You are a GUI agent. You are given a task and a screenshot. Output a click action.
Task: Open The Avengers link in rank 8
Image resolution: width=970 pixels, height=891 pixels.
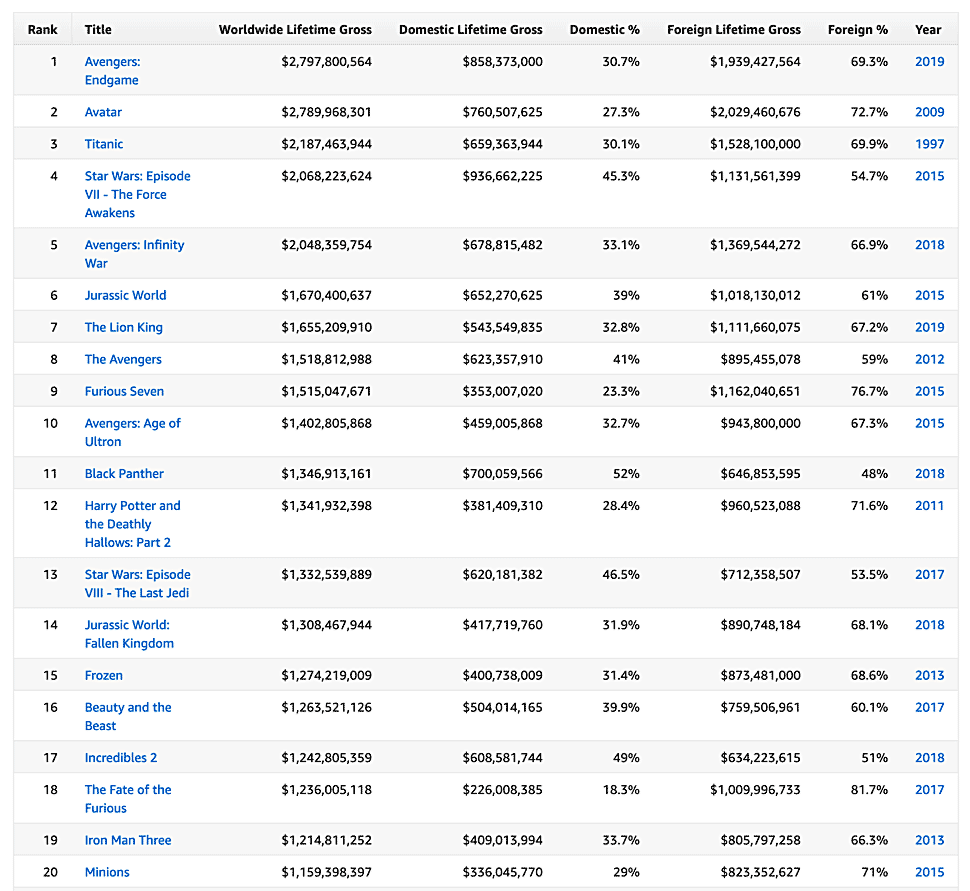(x=123, y=359)
